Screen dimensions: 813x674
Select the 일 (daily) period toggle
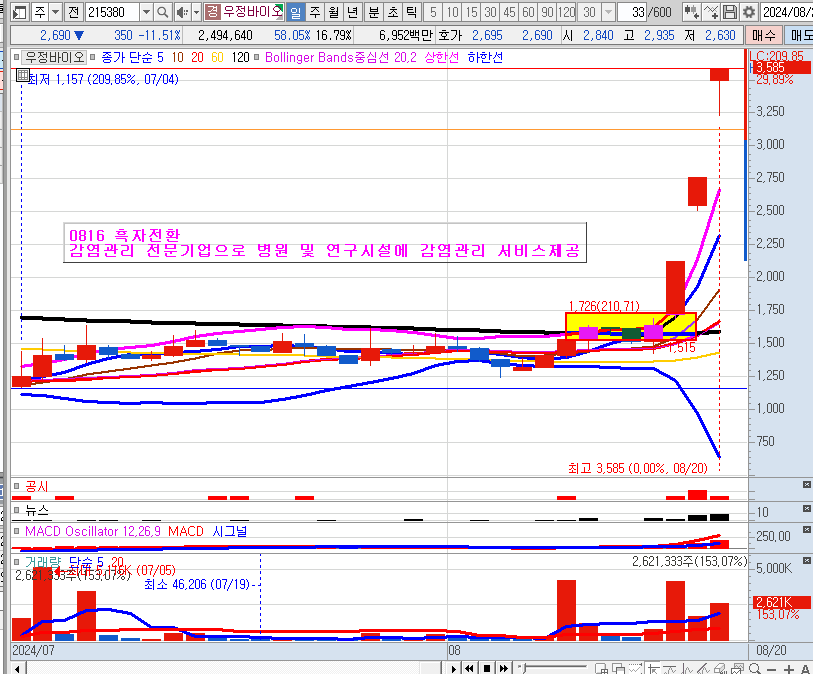tap(296, 12)
